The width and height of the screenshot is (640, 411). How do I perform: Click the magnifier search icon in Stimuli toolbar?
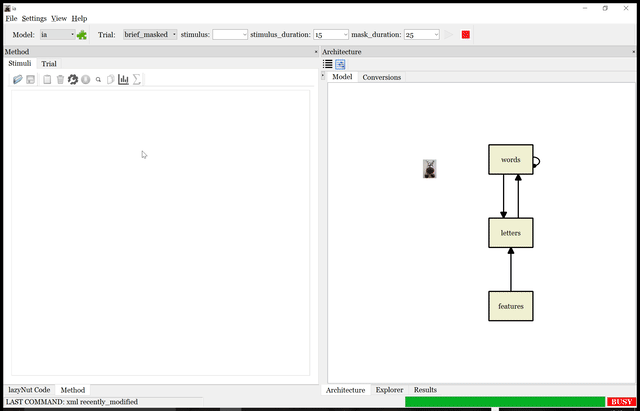98,79
